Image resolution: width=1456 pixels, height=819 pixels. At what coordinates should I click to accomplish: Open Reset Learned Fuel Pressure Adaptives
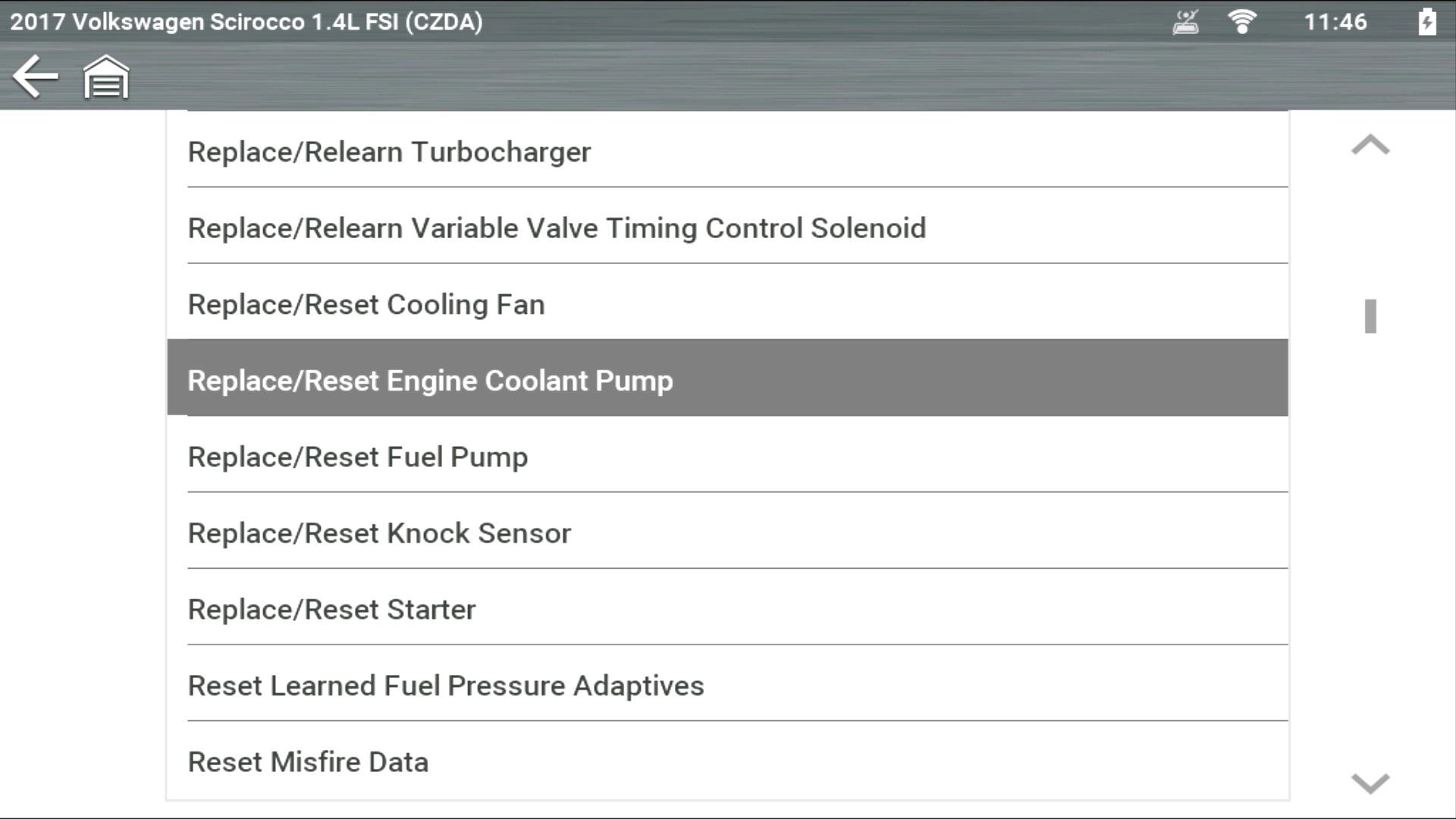446,686
